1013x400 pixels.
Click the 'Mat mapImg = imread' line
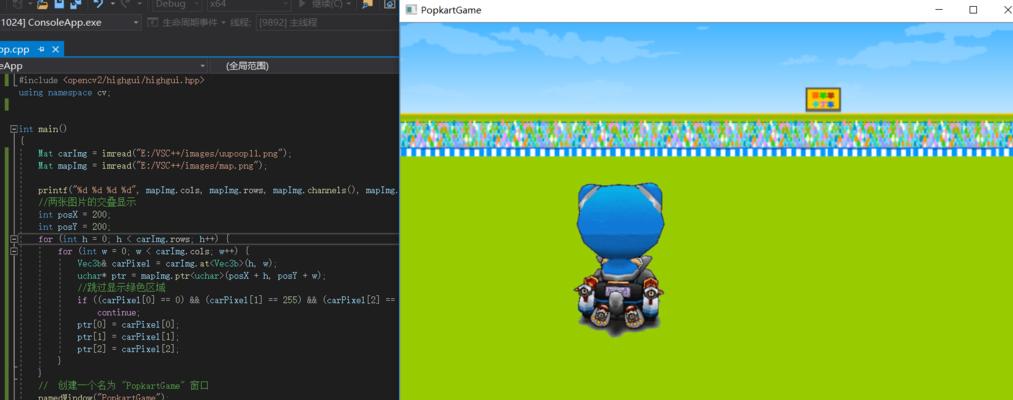tap(152, 166)
